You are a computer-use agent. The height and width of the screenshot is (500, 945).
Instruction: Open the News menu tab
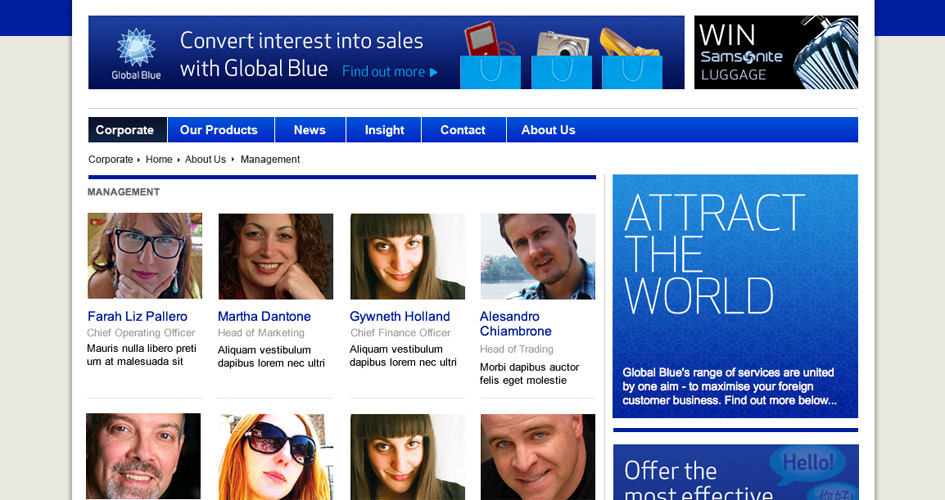pyautogui.click(x=310, y=130)
